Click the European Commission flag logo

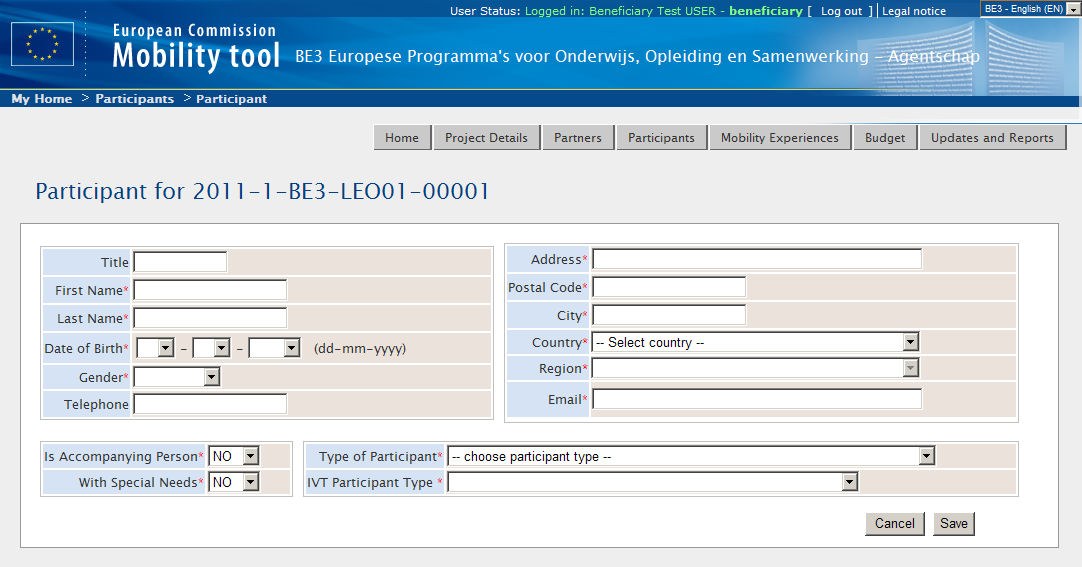click(42, 44)
